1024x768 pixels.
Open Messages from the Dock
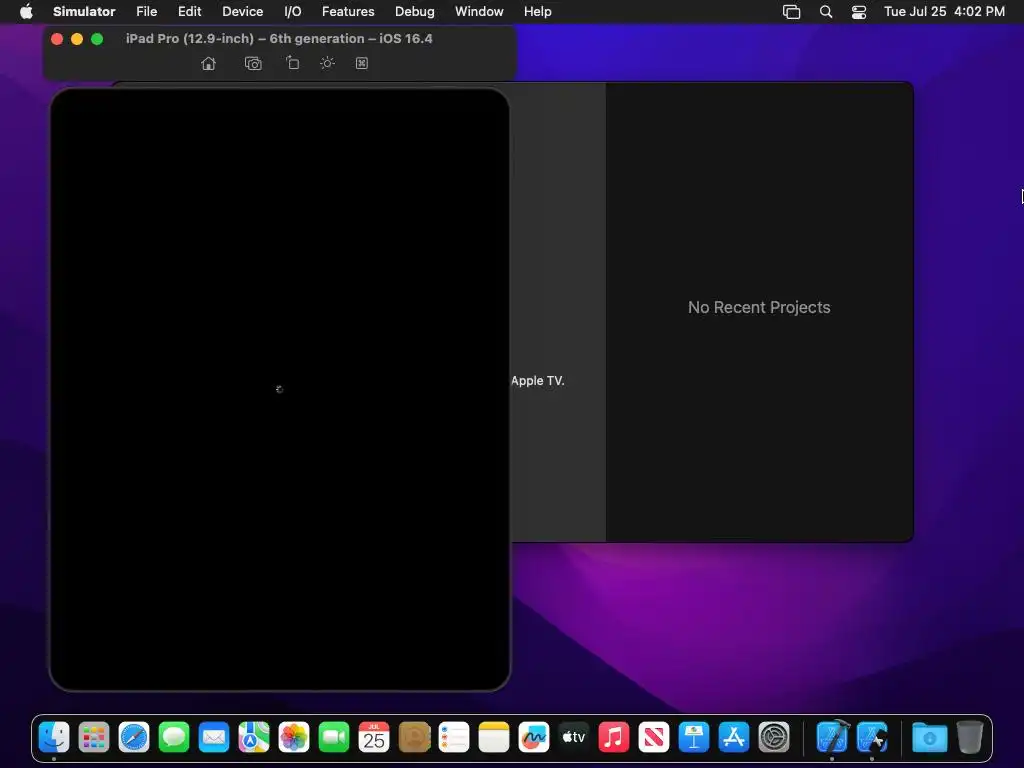pos(174,737)
